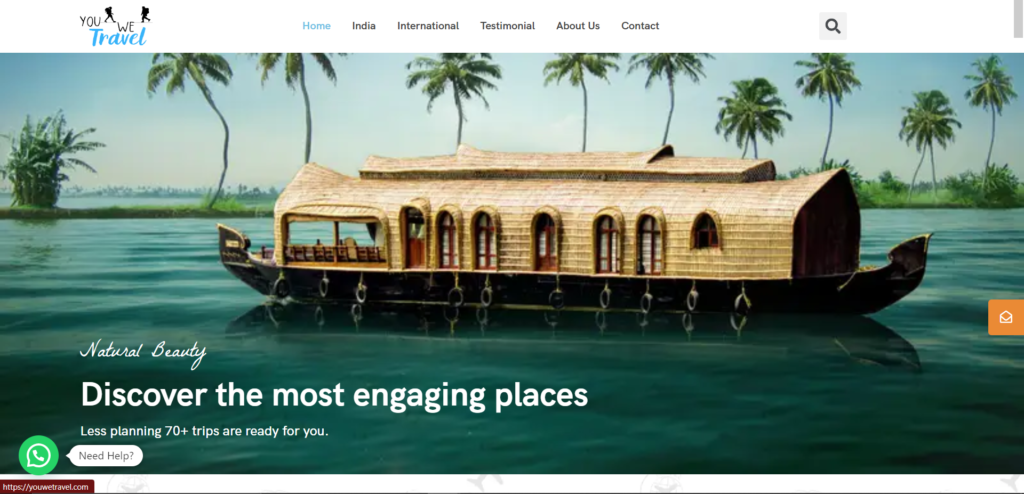Click the word Travel in the logo
The image size is (1024, 494).
(118, 37)
